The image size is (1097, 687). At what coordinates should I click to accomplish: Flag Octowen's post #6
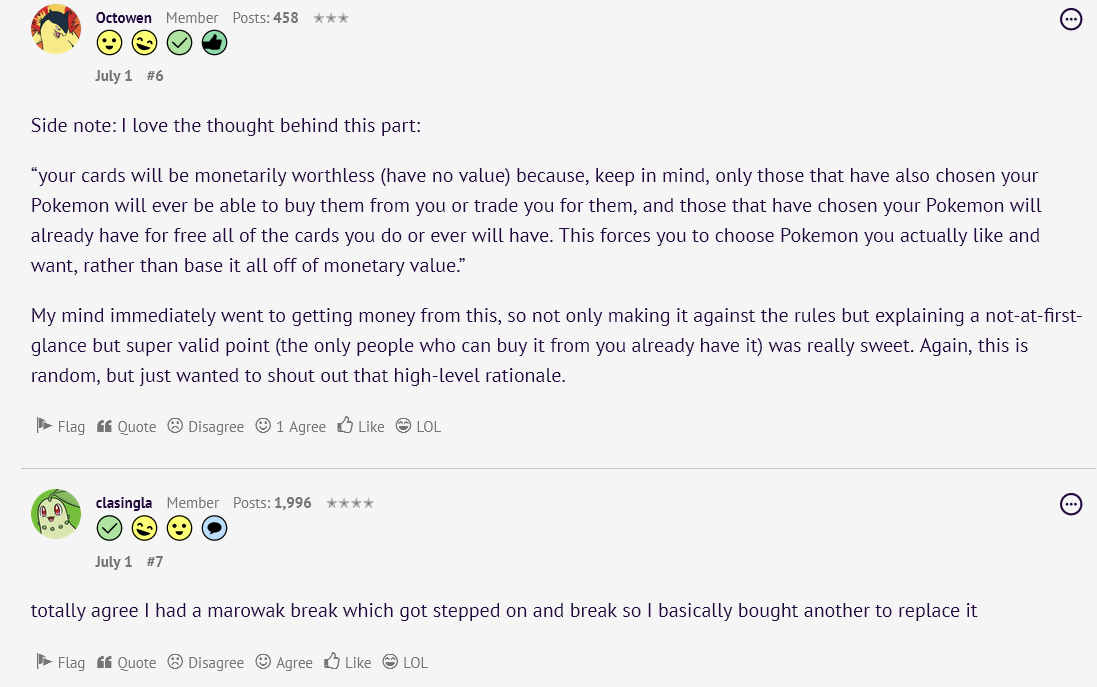(x=60, y=426)
